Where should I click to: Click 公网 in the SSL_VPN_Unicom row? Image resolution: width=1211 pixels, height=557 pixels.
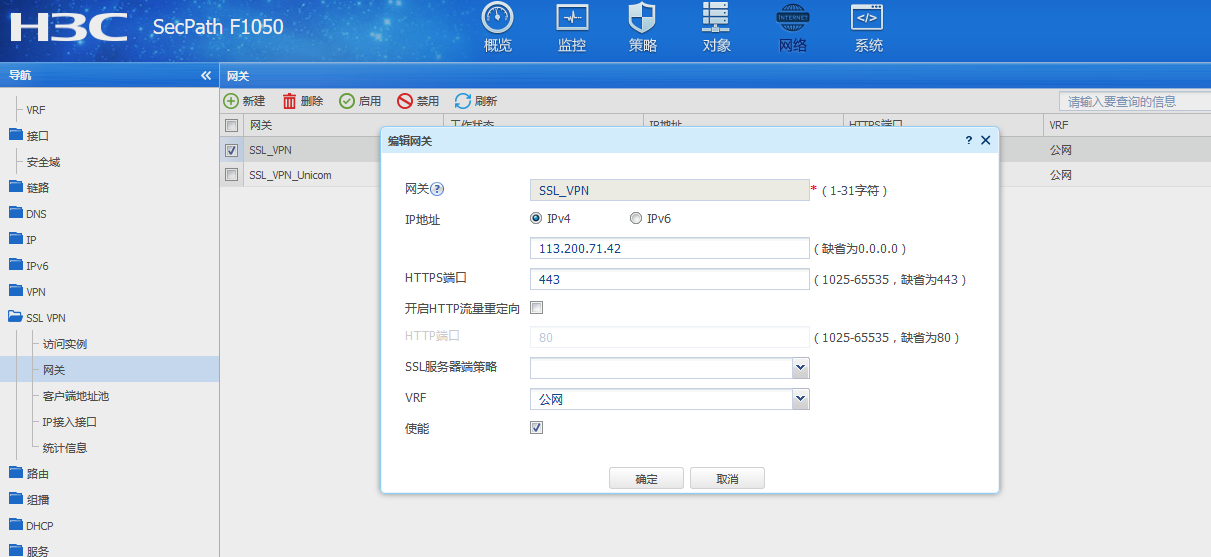click(x=1061, y=175)
